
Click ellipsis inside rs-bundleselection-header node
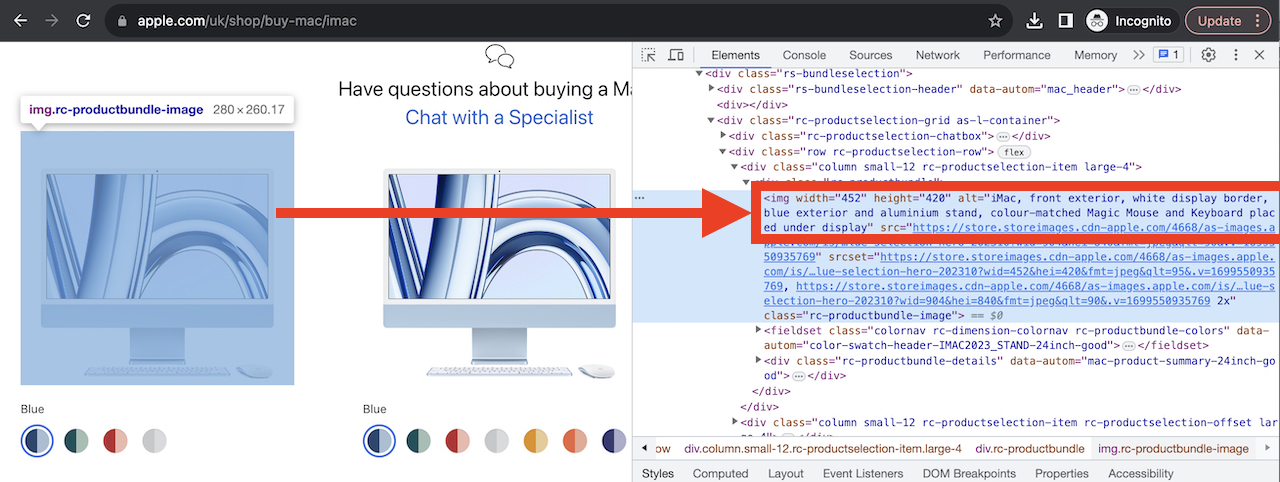pyautogui.click(x=1133, y=90)
